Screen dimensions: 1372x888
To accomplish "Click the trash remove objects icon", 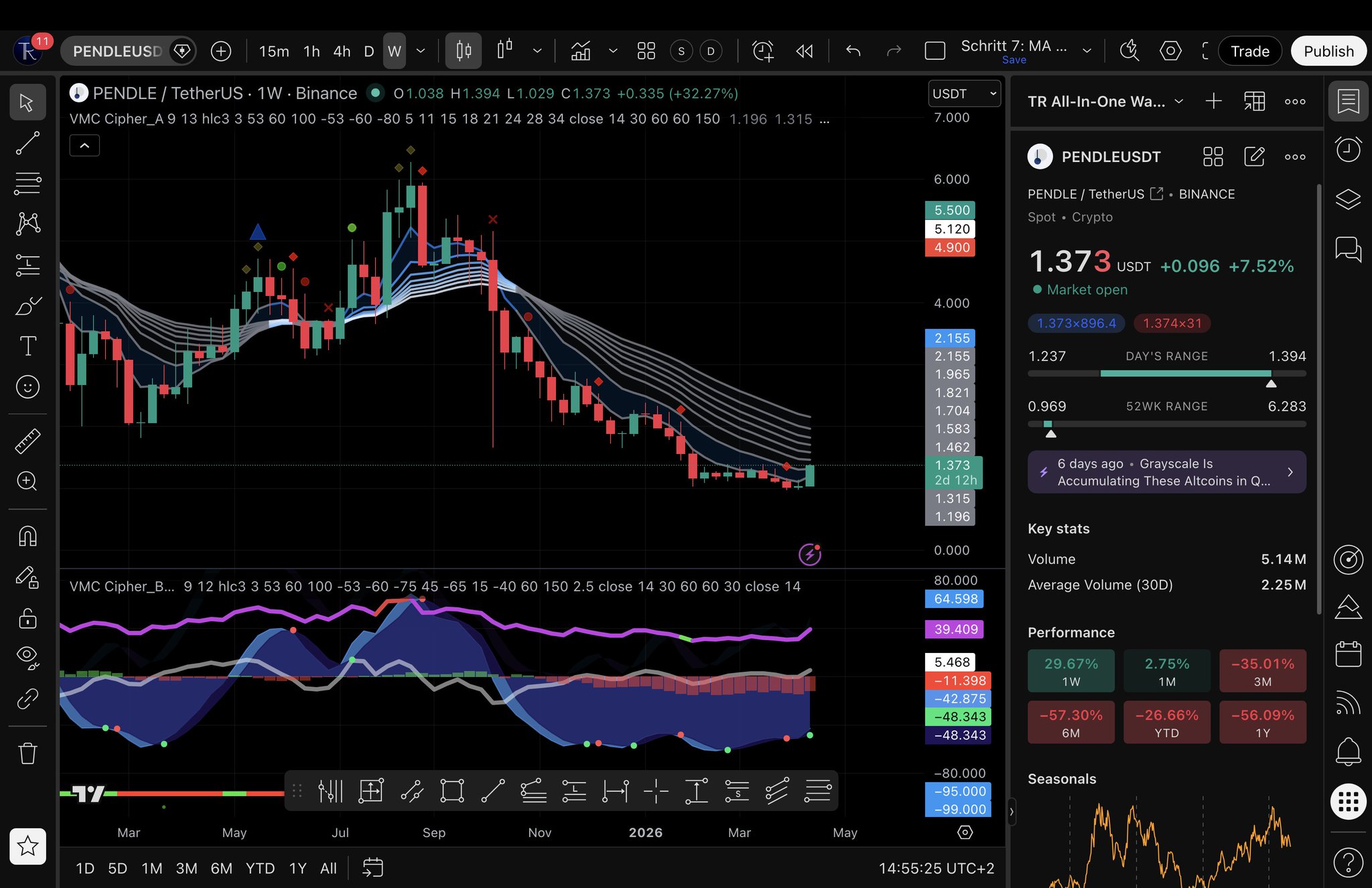I will click(27, 753).
